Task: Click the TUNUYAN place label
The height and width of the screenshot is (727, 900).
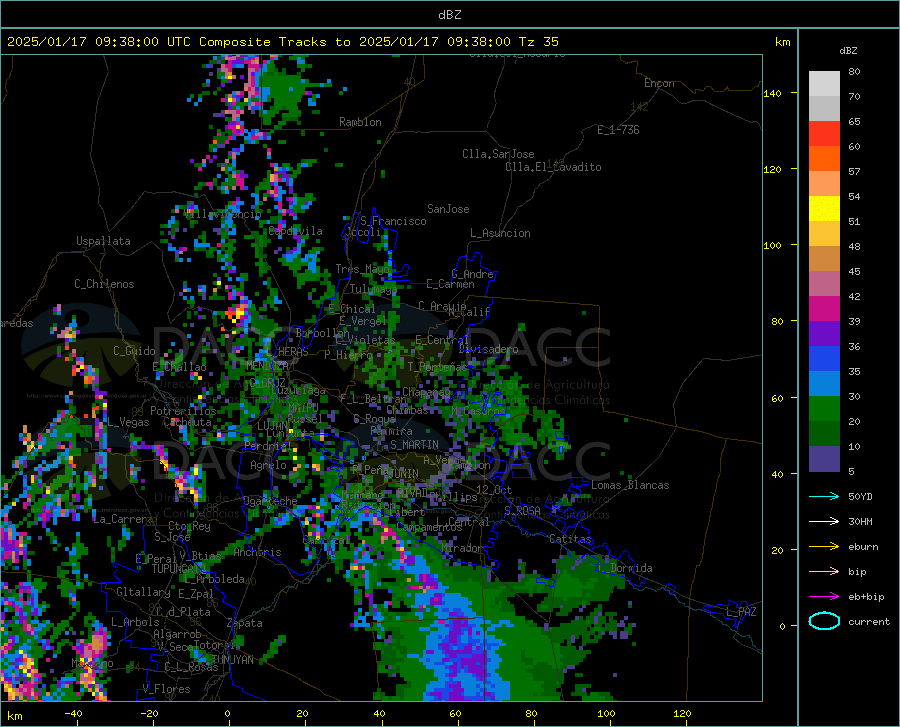Action: (x=232, y=660)
